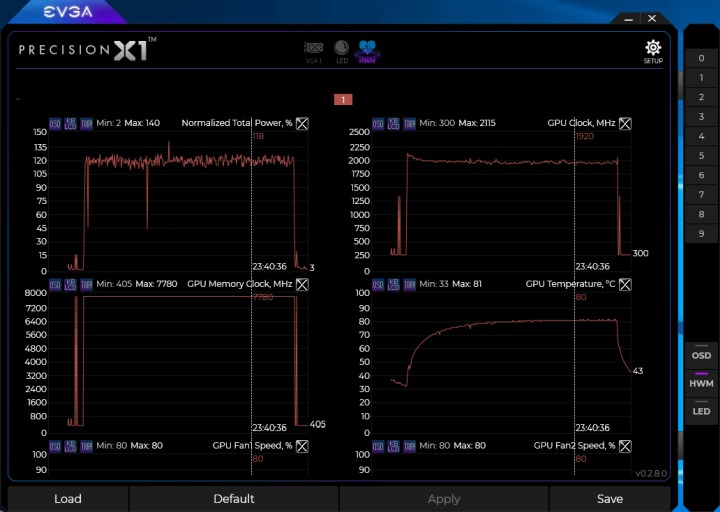The image size is (720, 512).
Task: Select profile slot 6
Action: [701, 175]
